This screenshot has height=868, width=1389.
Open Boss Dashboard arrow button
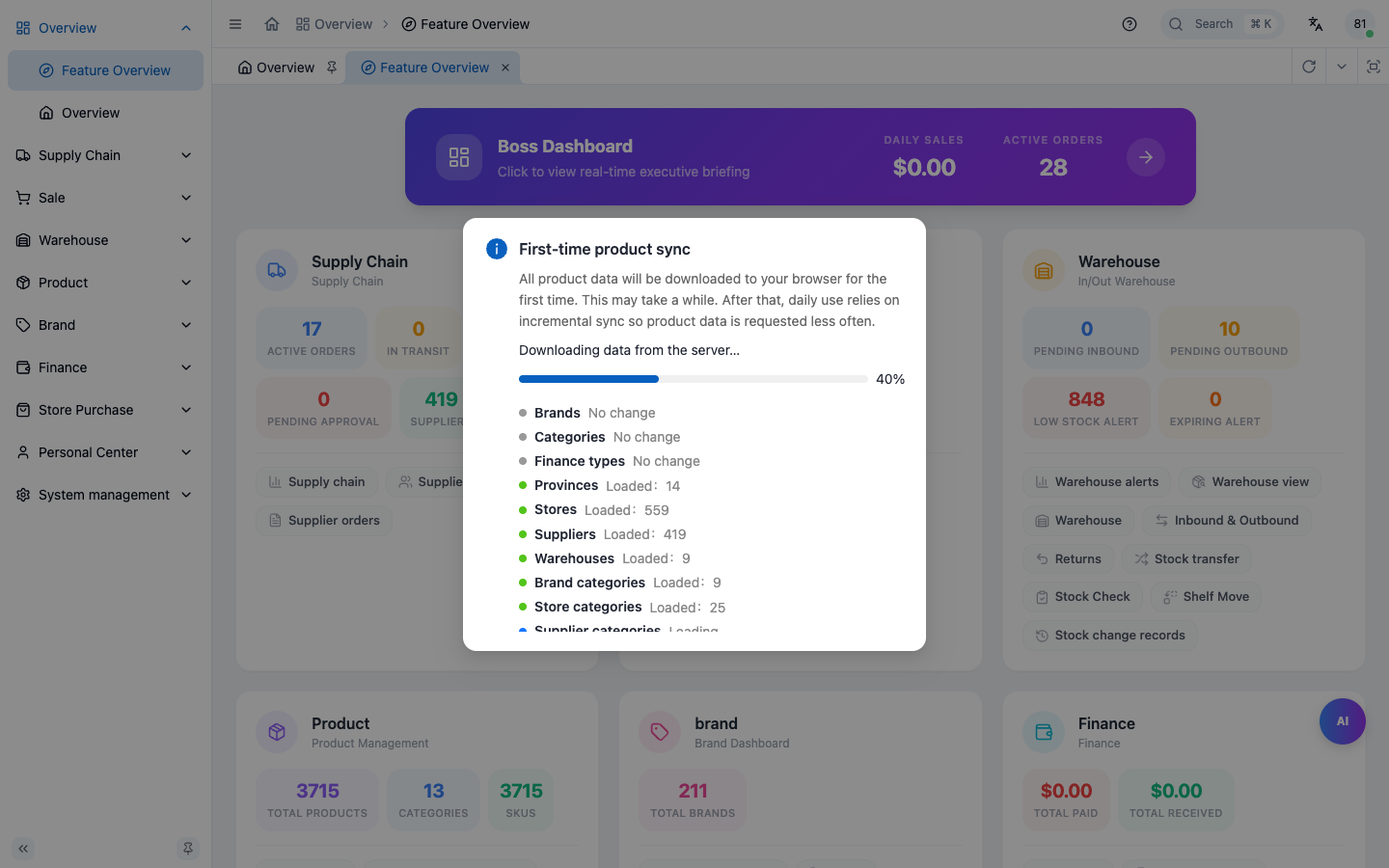click(1146, 157)
